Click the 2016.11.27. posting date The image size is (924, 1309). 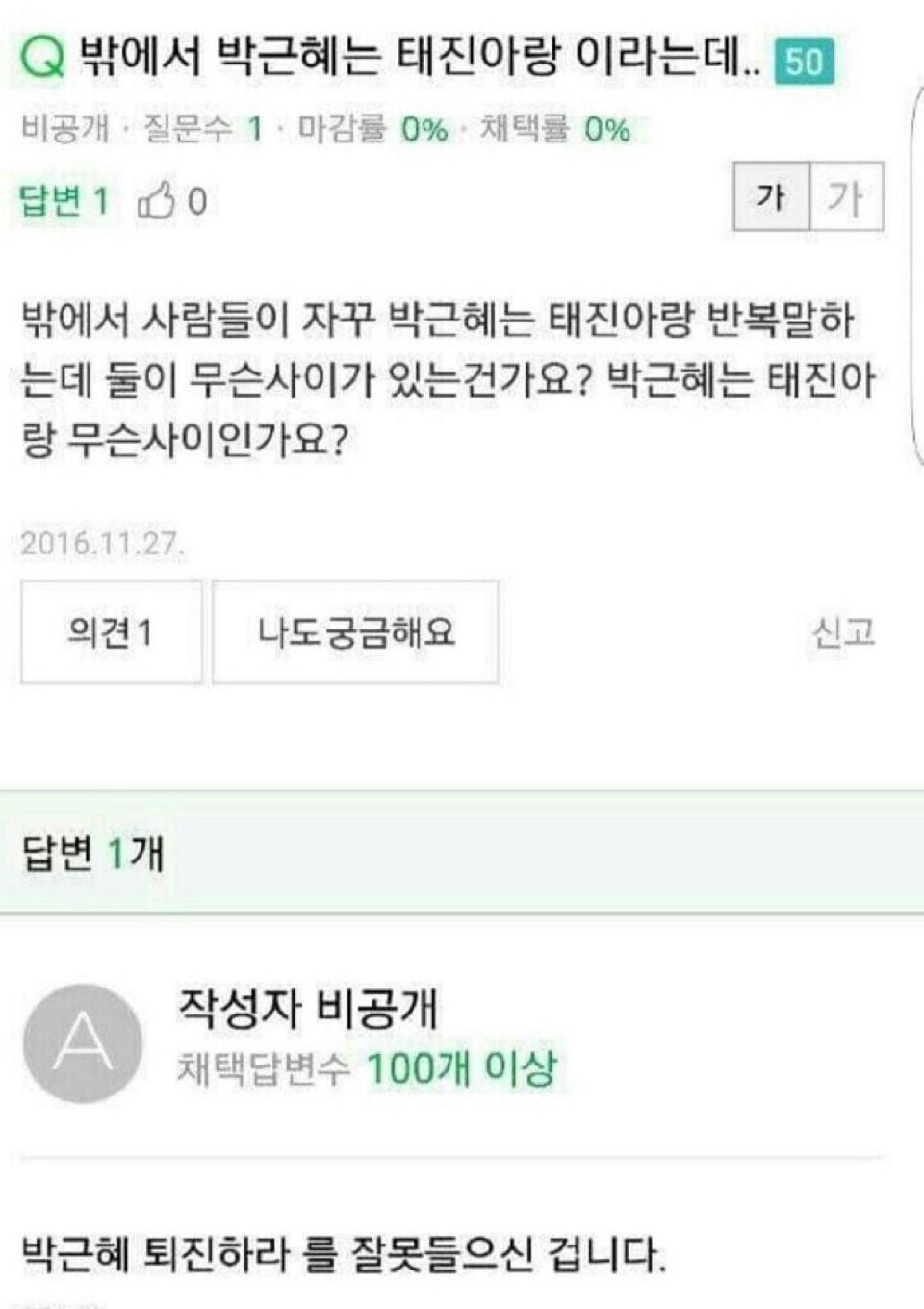pyautogui.click(x=102, y=543)
